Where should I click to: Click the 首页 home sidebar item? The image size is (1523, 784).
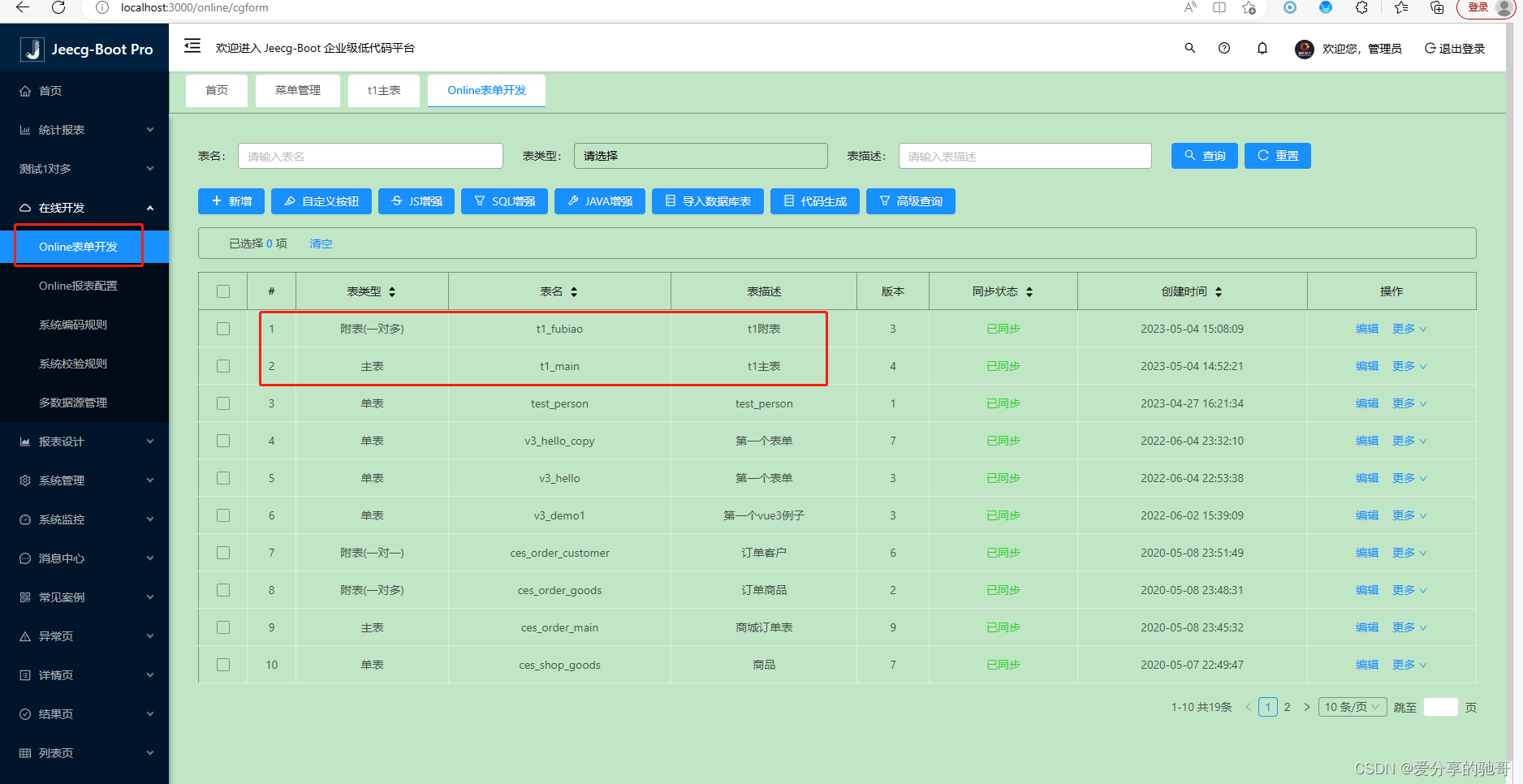click(84, 91)
